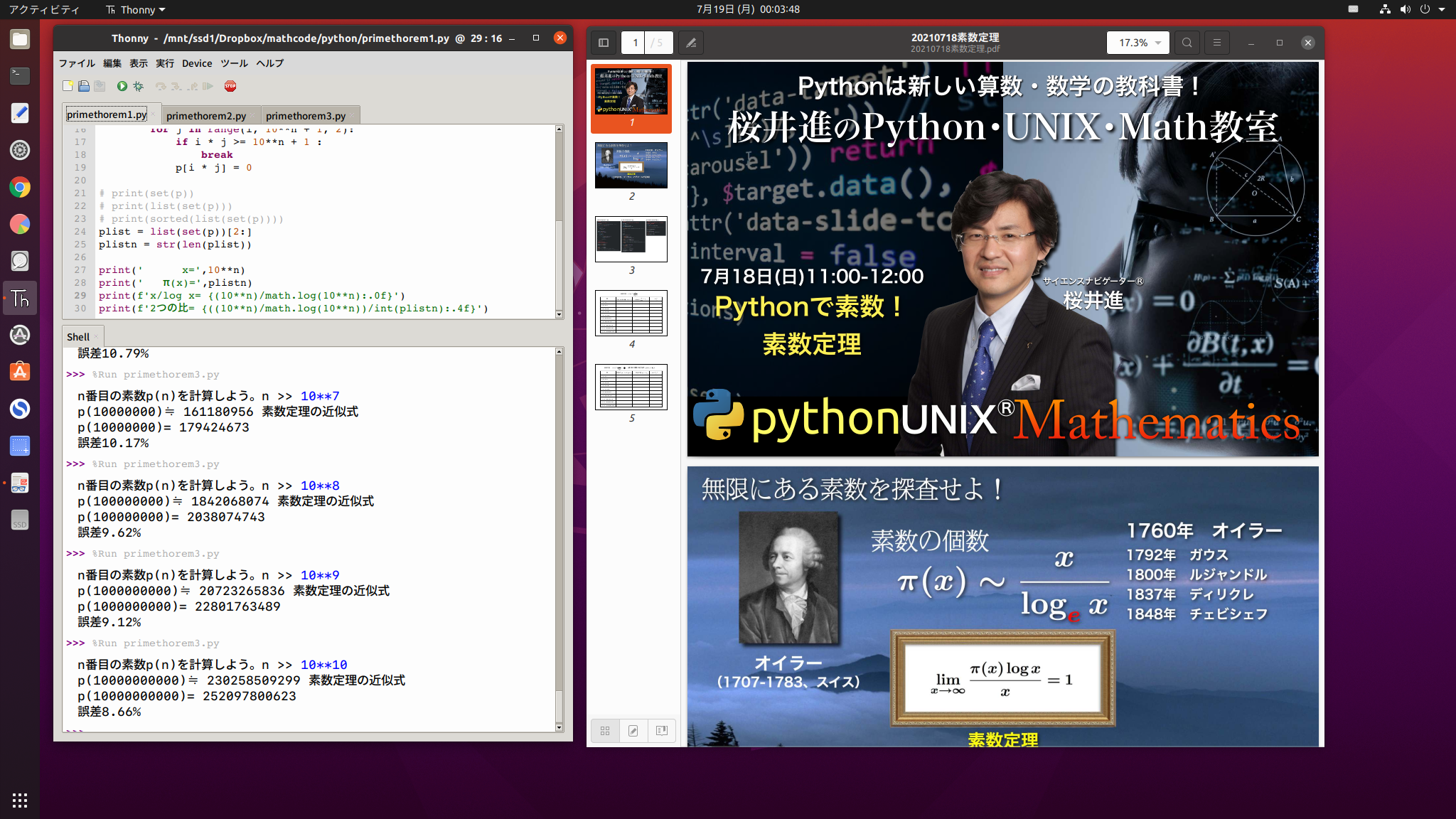Click the Run icon to execute script
The width and height of the screenshot is (1456, 819).
(122, 86)
